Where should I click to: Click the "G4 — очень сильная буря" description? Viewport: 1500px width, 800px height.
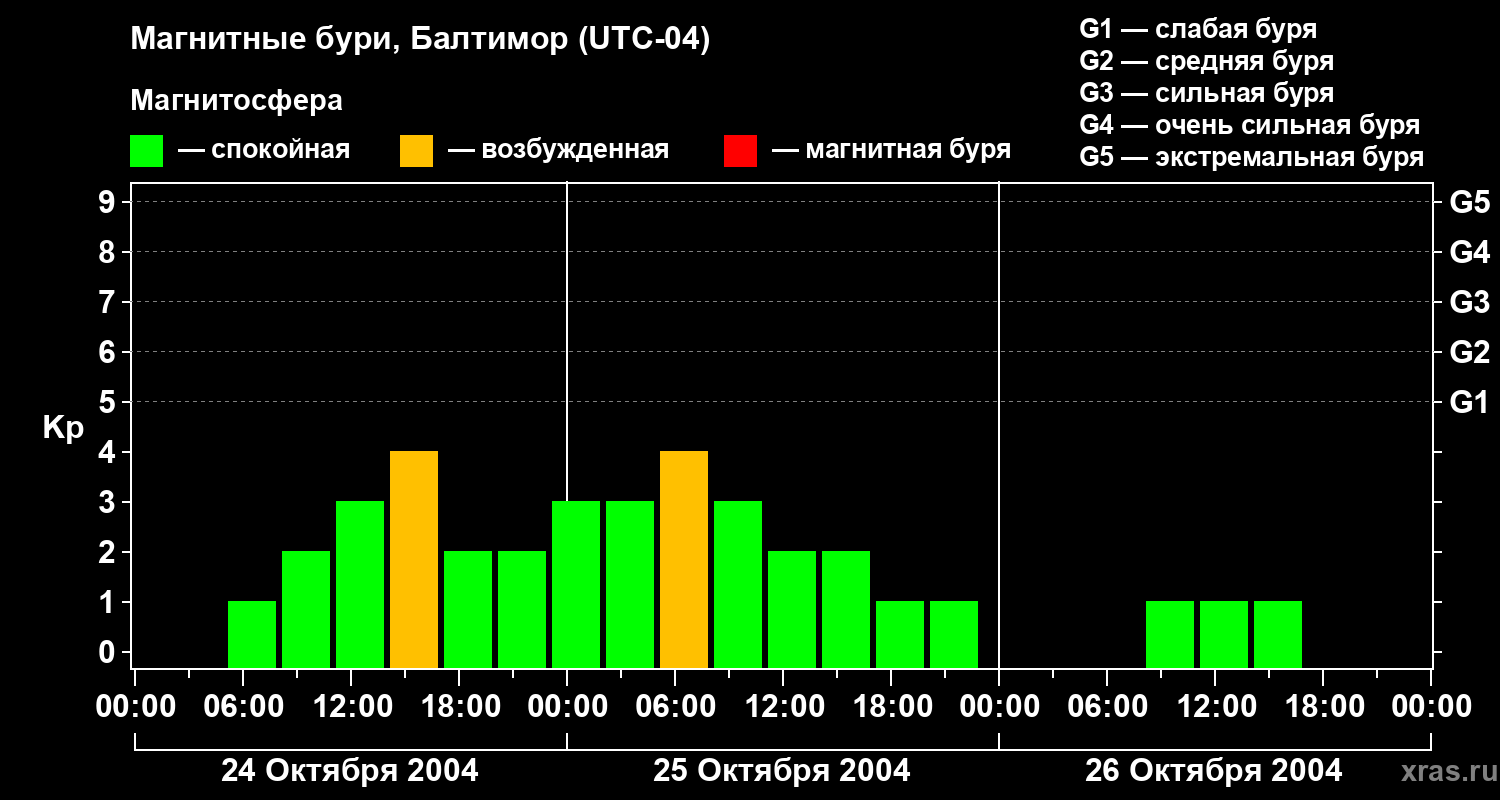pyautogui.click(x=1250, y=125)
